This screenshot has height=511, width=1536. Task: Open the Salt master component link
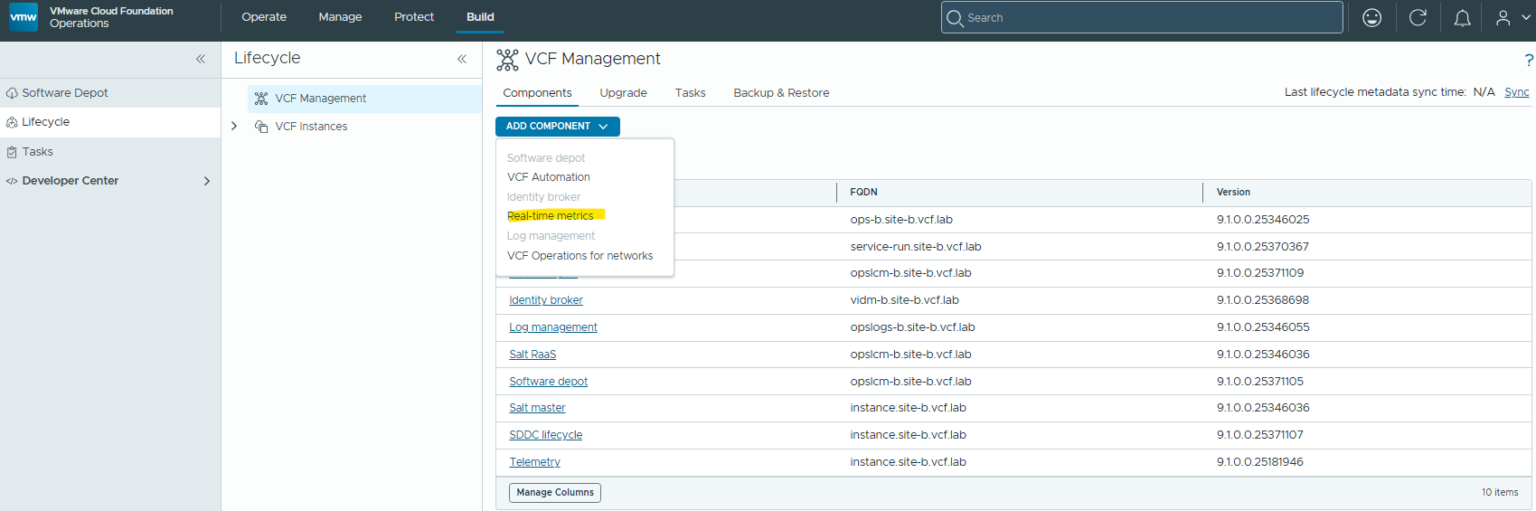[x=537, y=408]
